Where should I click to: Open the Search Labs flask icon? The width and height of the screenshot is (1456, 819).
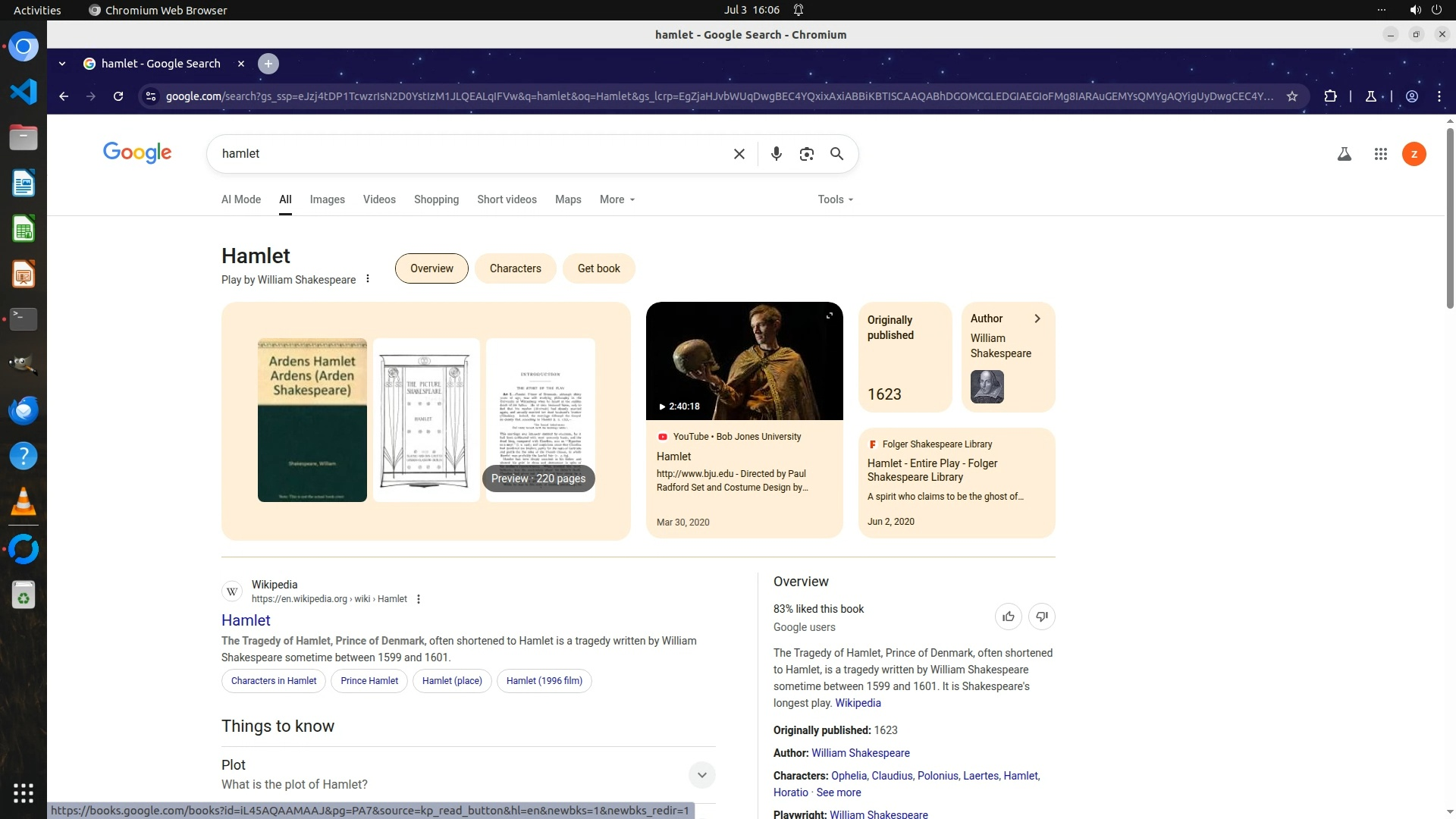pos(1344,154)
